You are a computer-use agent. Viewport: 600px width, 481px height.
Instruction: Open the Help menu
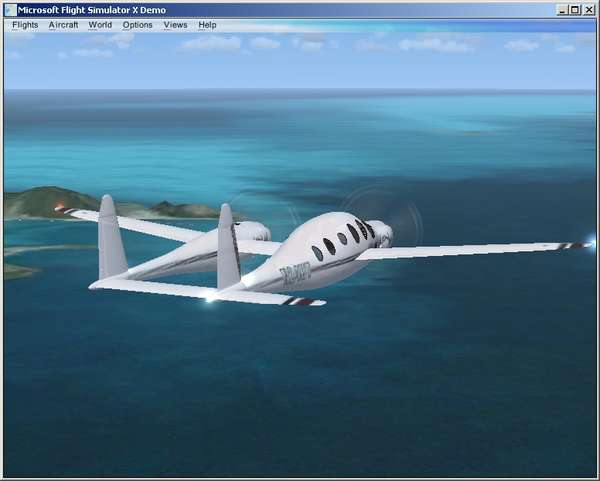pos(207,25)
